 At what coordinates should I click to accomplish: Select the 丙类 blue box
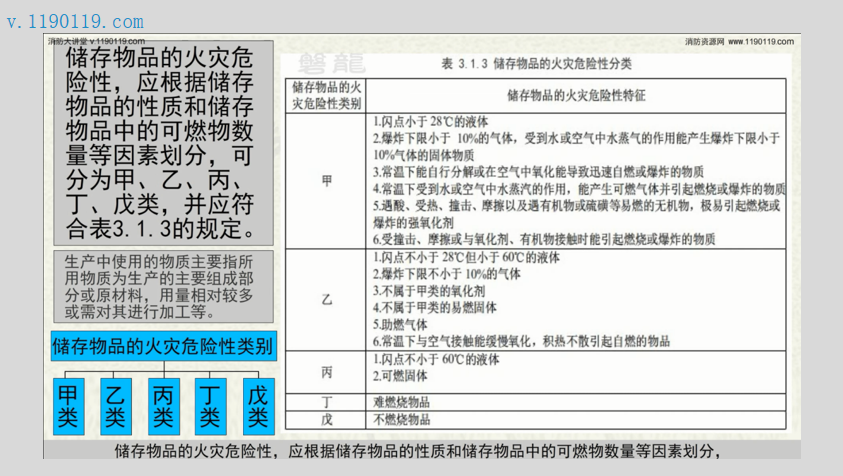[163, 406]
